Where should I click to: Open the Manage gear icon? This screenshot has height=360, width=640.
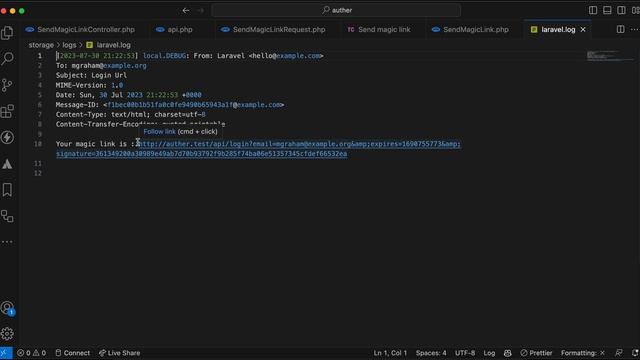click(x=7, y=334)
